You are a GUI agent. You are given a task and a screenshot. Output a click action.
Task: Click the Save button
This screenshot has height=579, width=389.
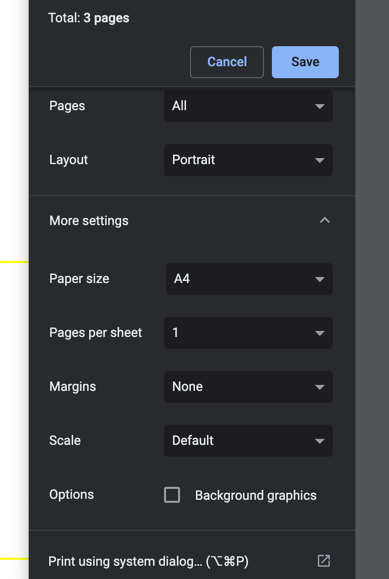click(305, 62)
